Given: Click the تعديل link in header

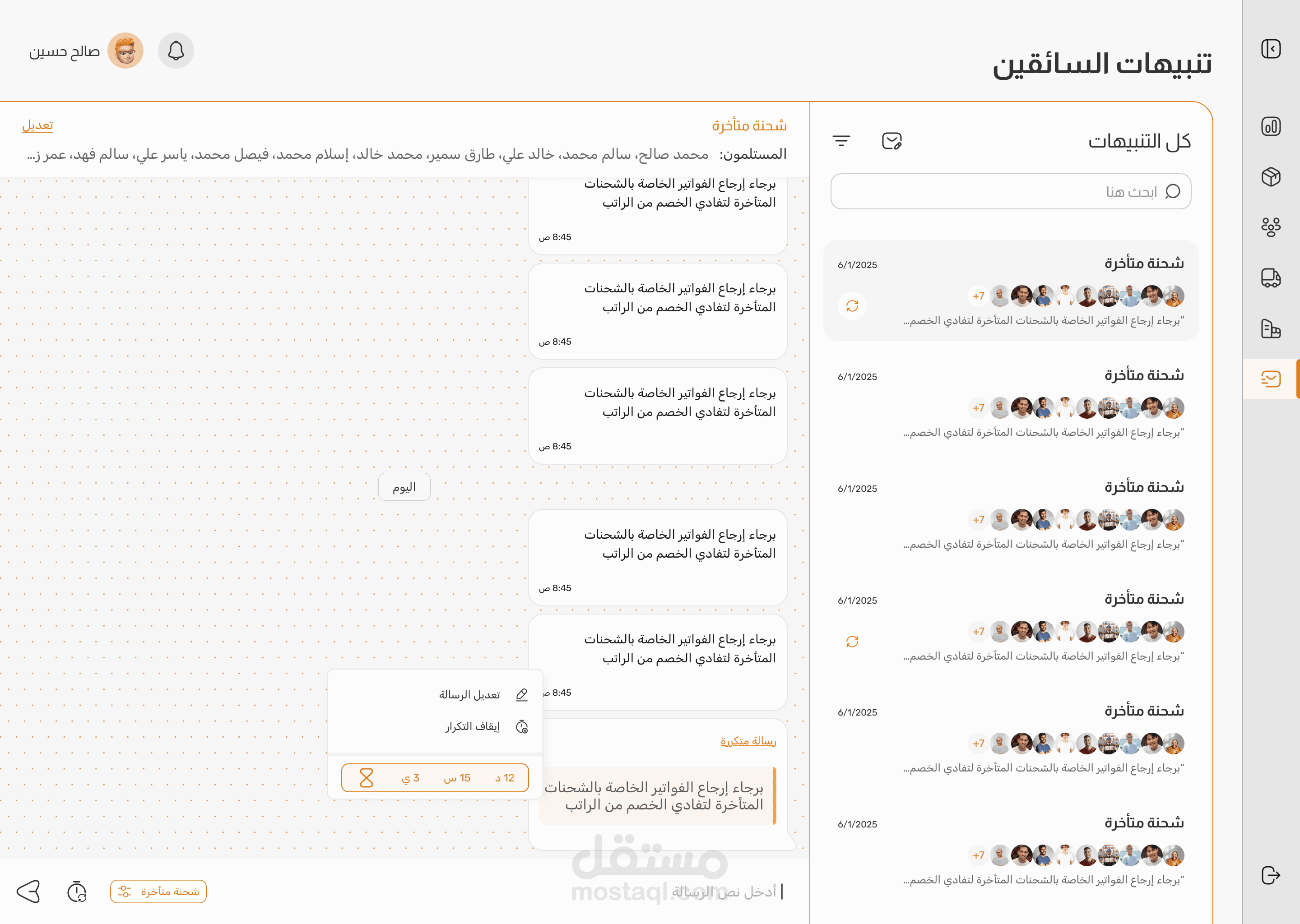Looking at the screenshot, I should tap(37, 125).
